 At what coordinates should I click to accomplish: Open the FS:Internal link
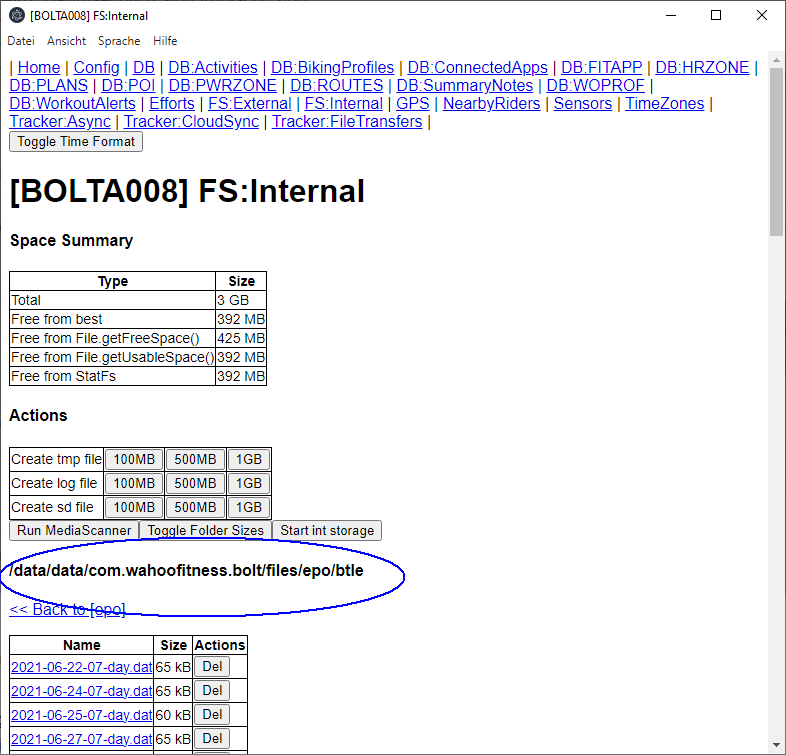pyautogui.click(x=343, y=103)
